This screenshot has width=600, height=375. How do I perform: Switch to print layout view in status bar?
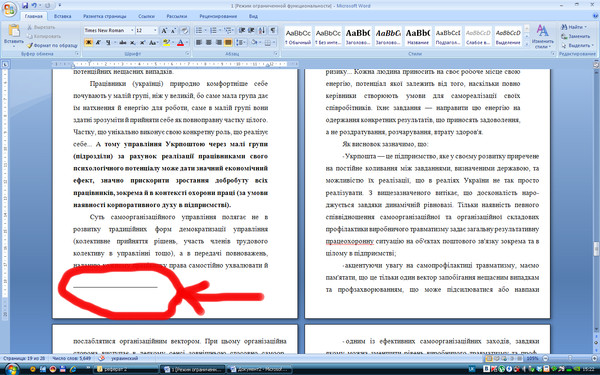tap(489, 359)
